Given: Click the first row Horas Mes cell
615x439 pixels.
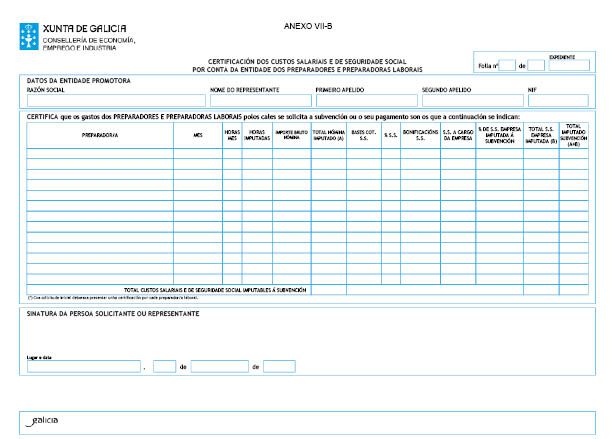Looking at the screenshot, I should point(232,154).
